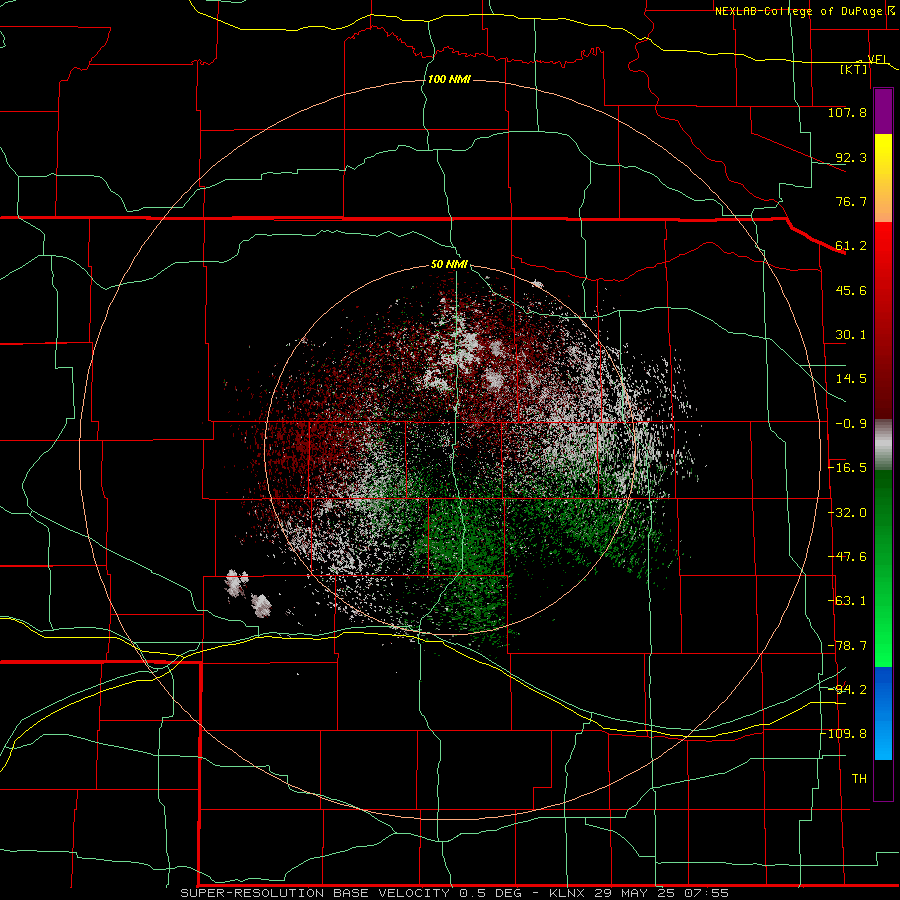Click the -32.0 scale value
900x900 pixels.
click(847, 513)
